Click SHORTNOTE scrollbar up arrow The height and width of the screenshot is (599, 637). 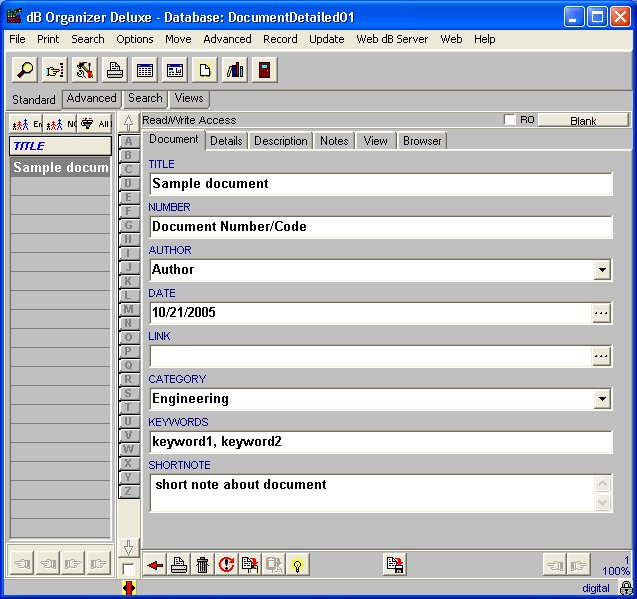602,484
